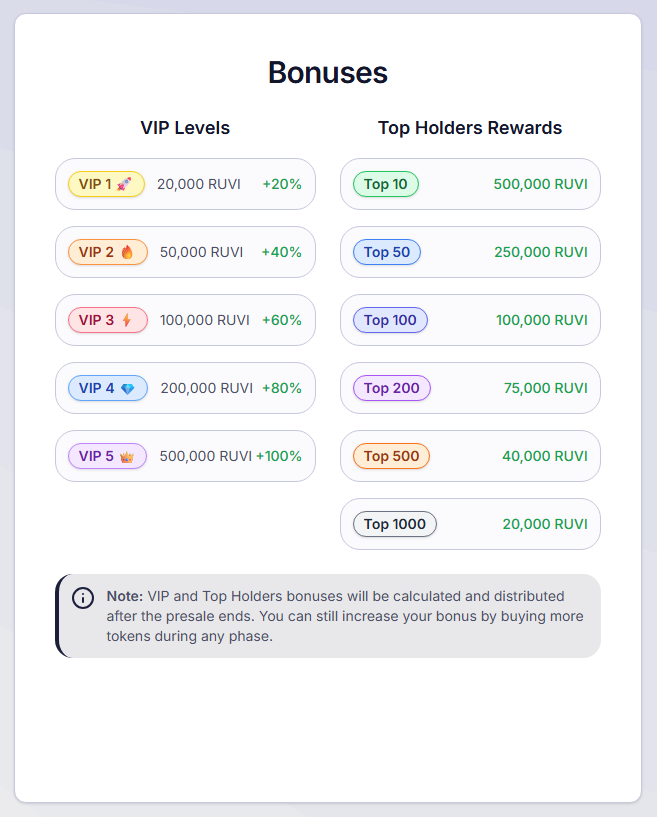Select the Top 500 orange badge
Image resolution: width=657 pixels, height=817 pixels.
pyautogui.click(x=391, y=456)
